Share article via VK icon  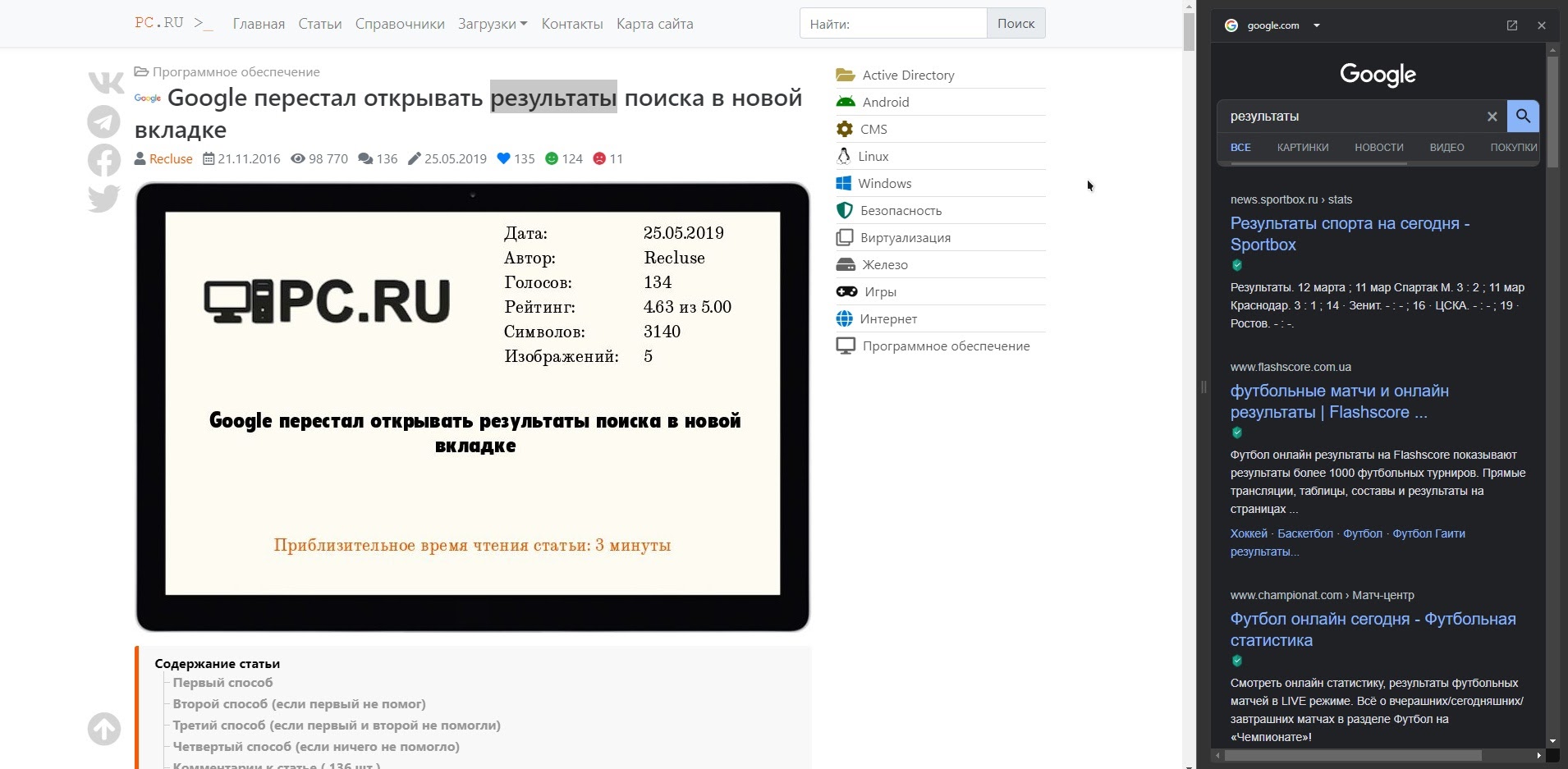pos(106,83)
